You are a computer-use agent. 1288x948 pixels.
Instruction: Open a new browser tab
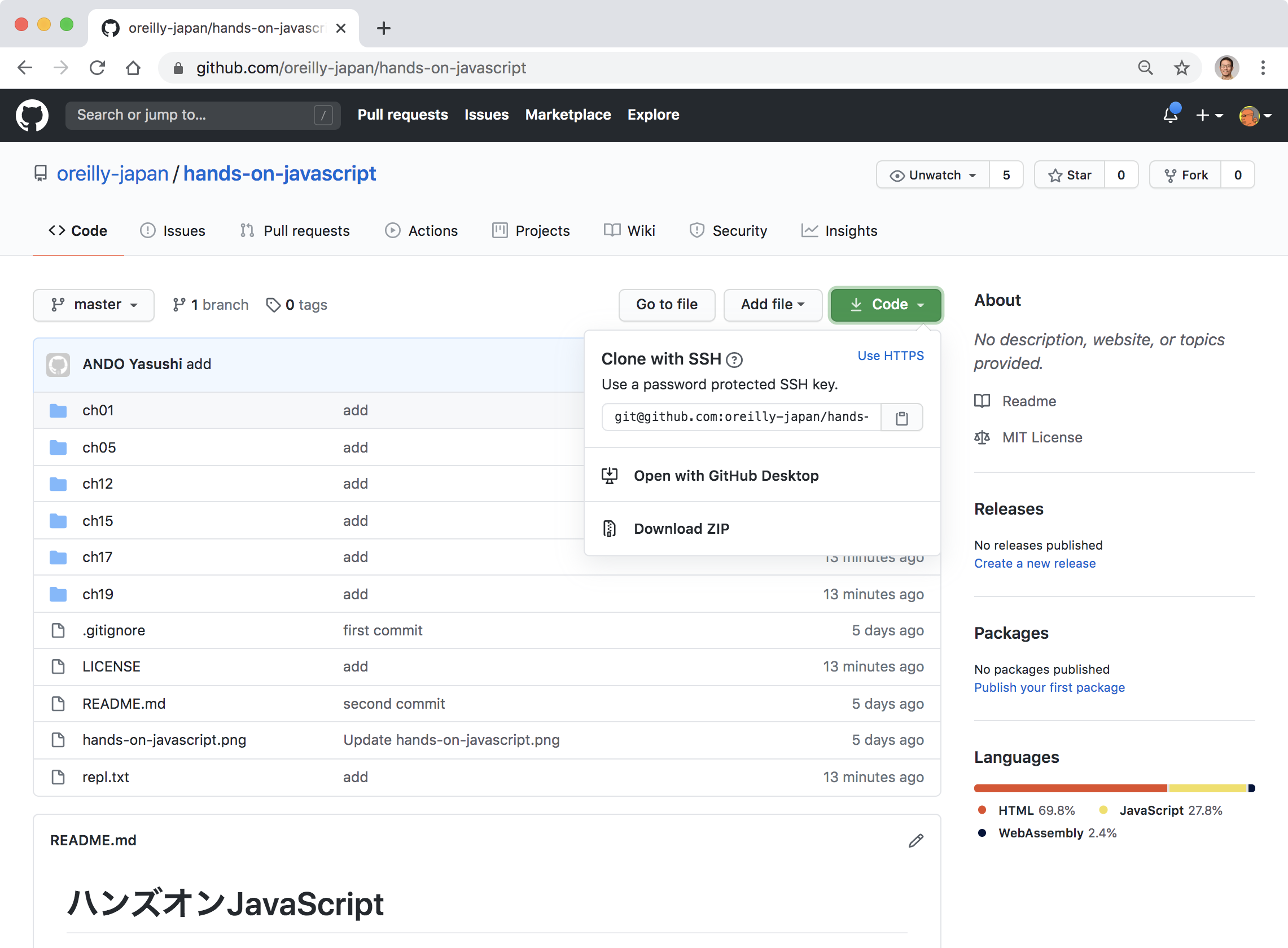384,28
